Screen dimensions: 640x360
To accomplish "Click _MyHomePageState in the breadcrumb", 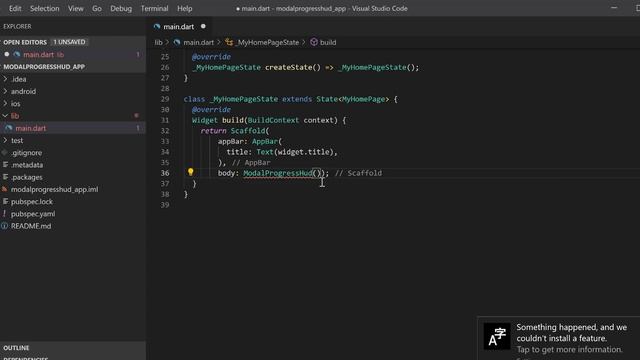I will tap(267, 42).
